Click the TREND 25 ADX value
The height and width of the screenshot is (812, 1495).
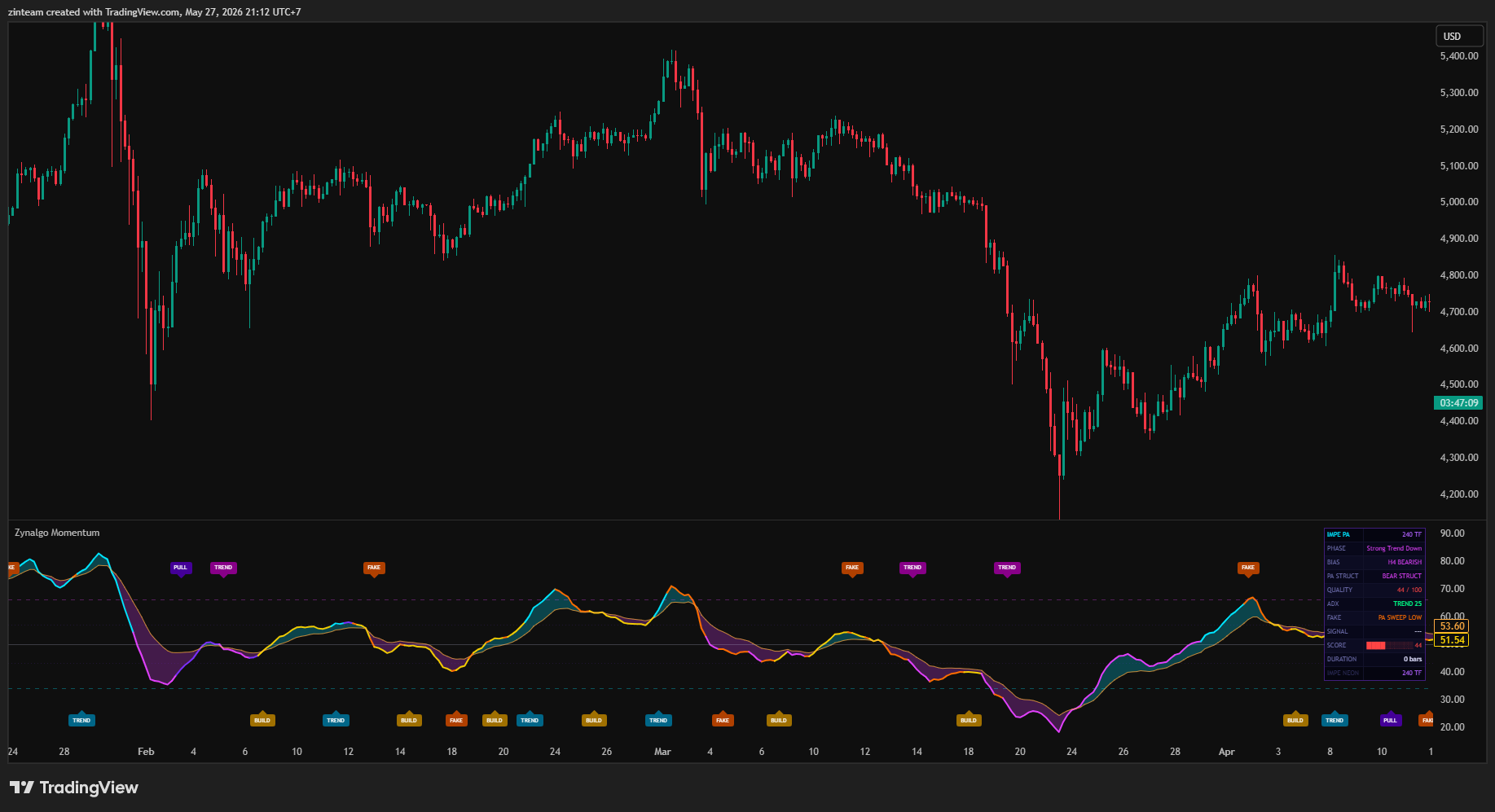click(x=1407, y=604)
